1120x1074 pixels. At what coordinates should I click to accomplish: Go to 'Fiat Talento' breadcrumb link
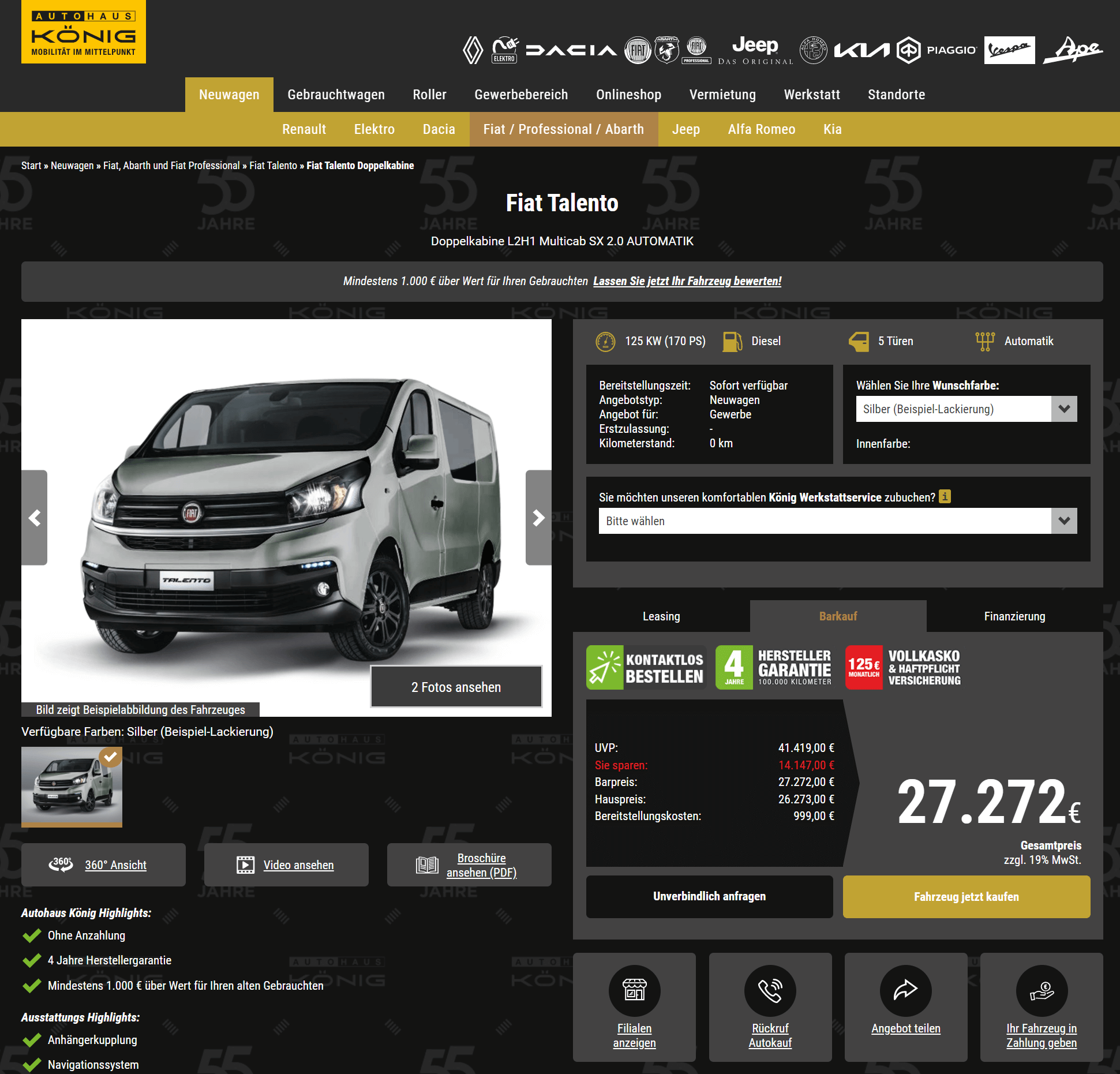273,166
